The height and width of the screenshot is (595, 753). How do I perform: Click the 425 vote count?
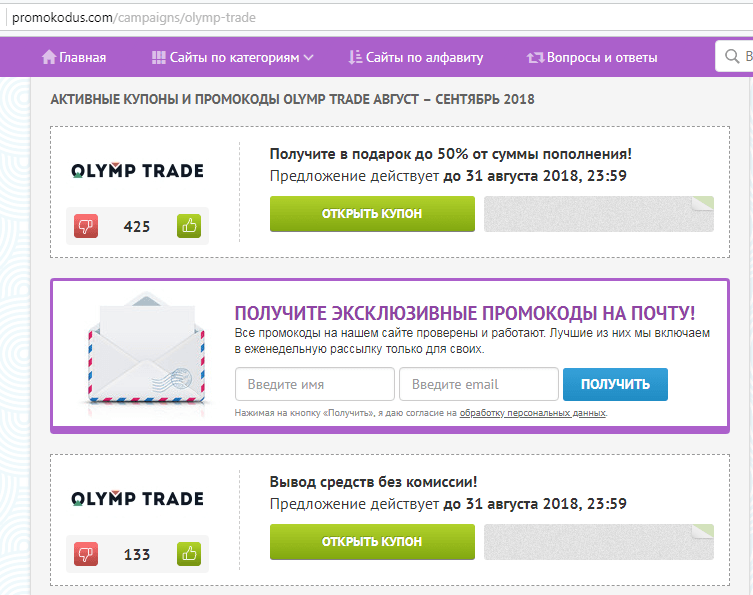(x=137, y=226)
